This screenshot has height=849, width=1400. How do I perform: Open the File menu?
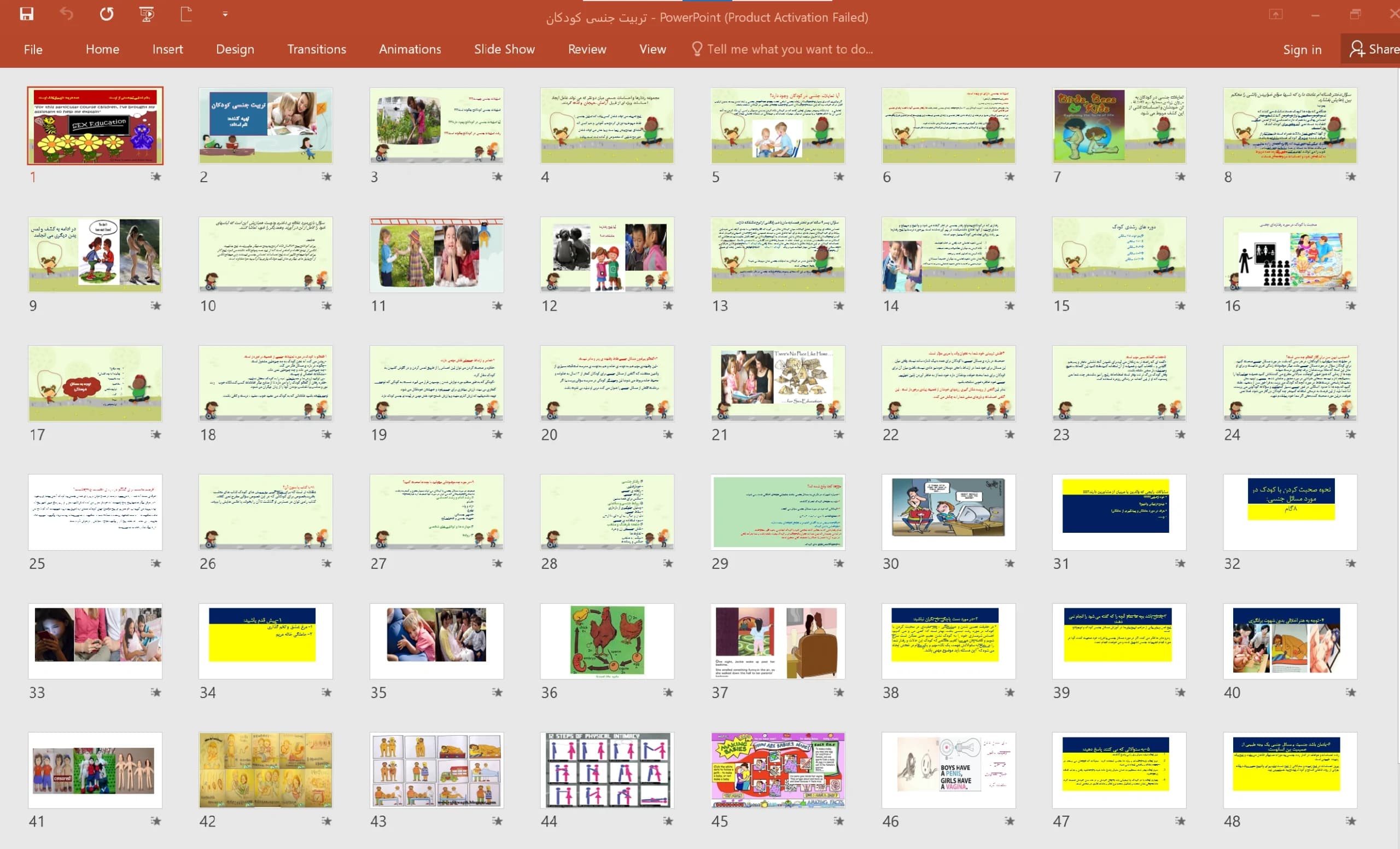pos(33,49)
